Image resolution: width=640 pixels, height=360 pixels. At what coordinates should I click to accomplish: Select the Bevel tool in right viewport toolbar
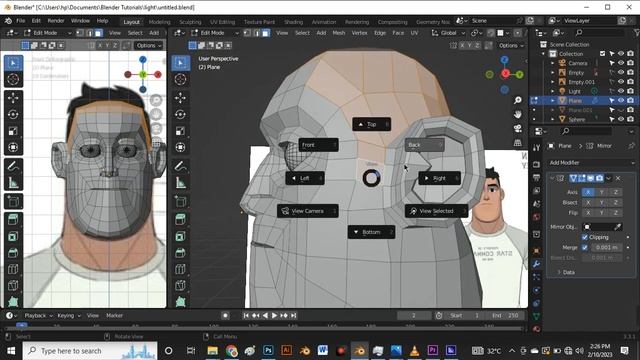[x=180, y=253]
